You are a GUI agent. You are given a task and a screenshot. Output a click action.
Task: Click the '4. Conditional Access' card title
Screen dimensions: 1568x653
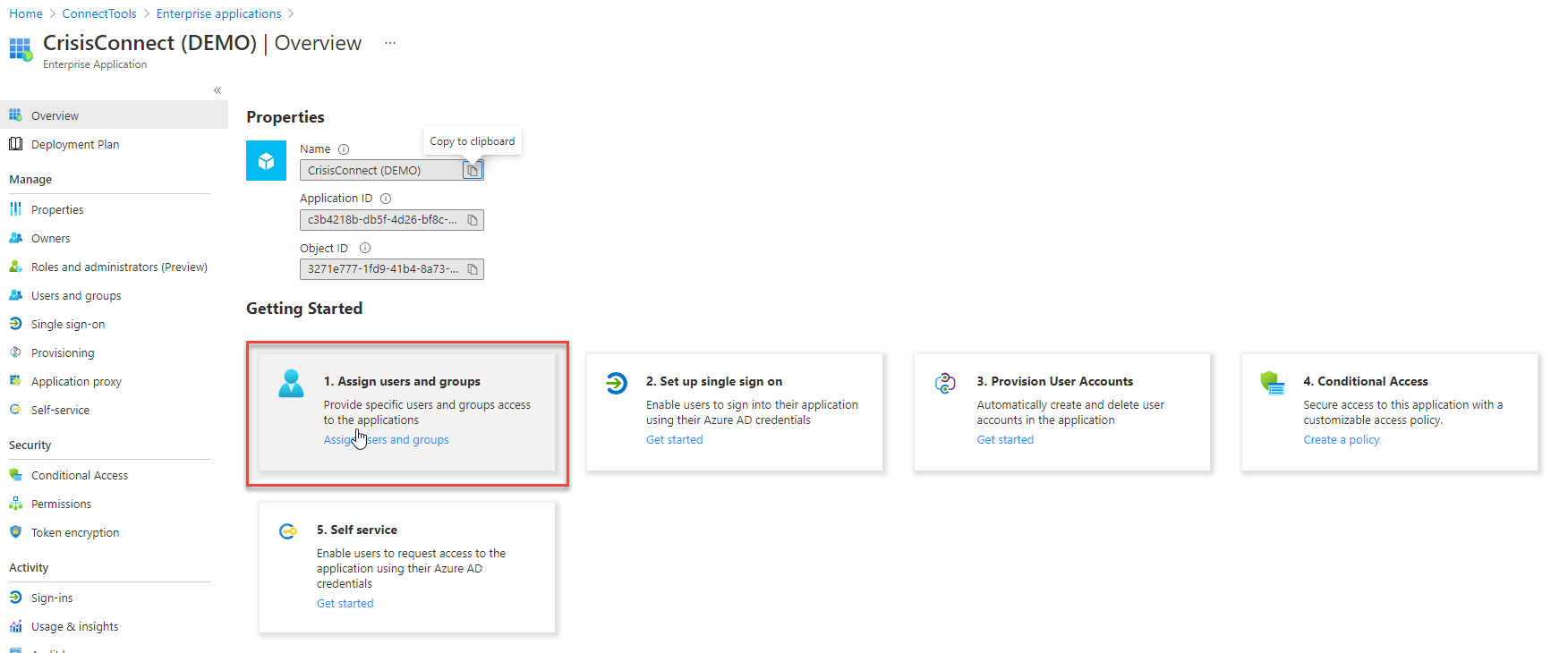1365,381
